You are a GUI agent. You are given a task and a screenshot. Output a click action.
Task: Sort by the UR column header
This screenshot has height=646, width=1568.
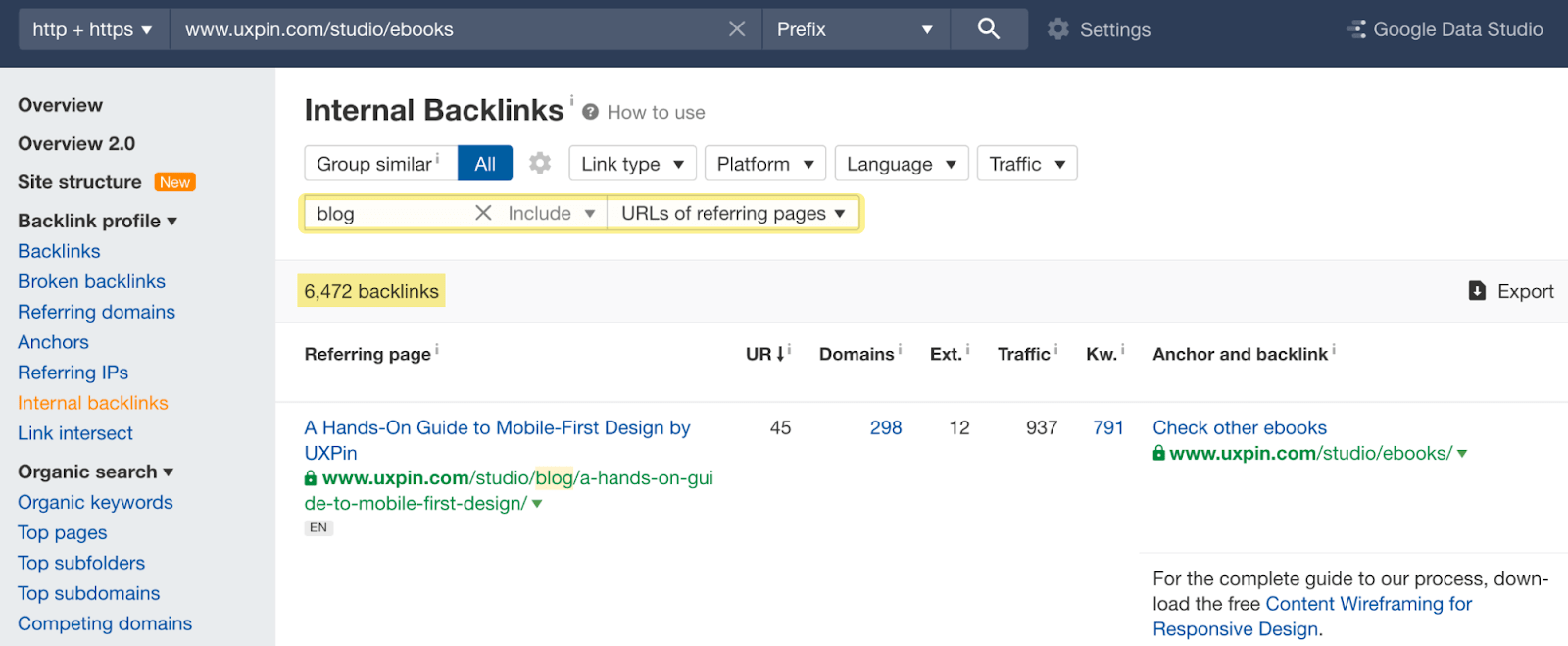pyautogui.click(x=759, y=354)
